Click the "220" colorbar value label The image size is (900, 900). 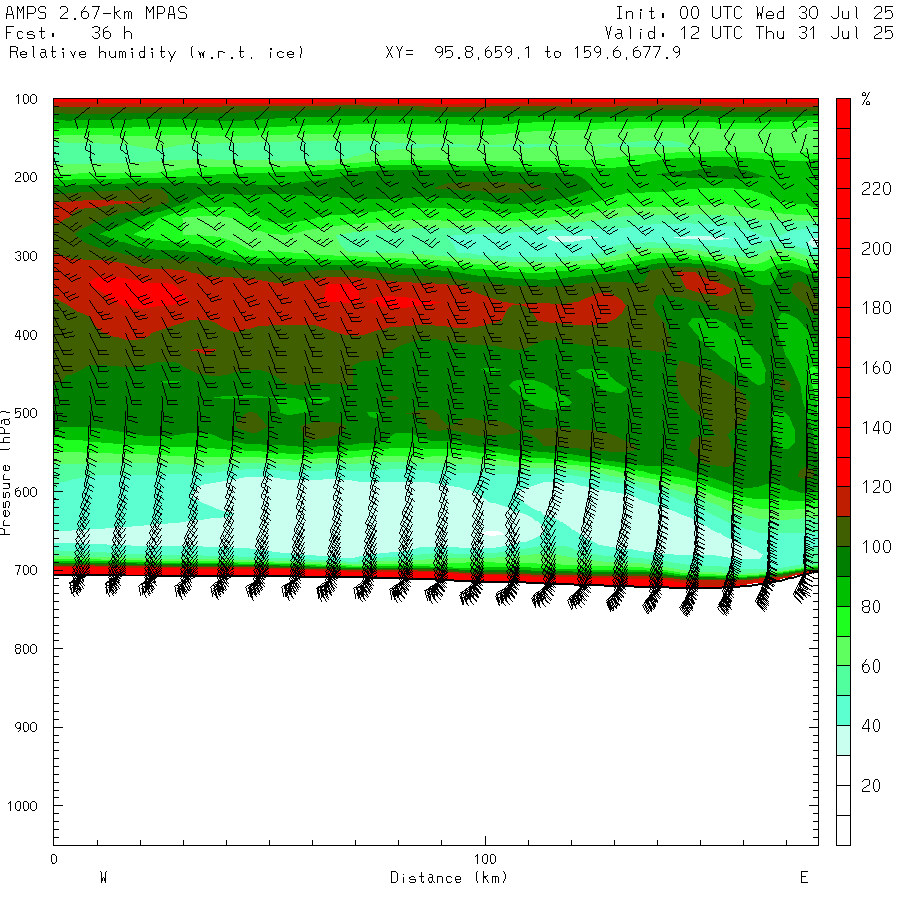[876, 188]
